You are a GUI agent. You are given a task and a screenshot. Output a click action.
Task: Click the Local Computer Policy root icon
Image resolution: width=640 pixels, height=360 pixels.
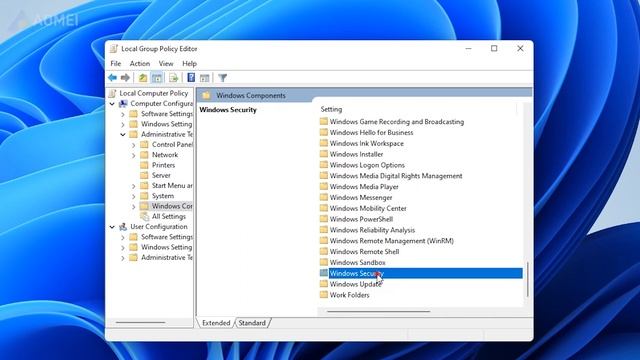tap(113, 93)
